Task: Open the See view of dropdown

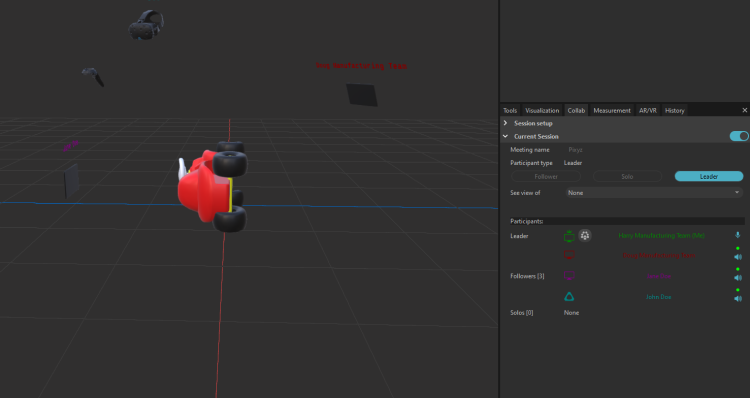Action: 653,193
